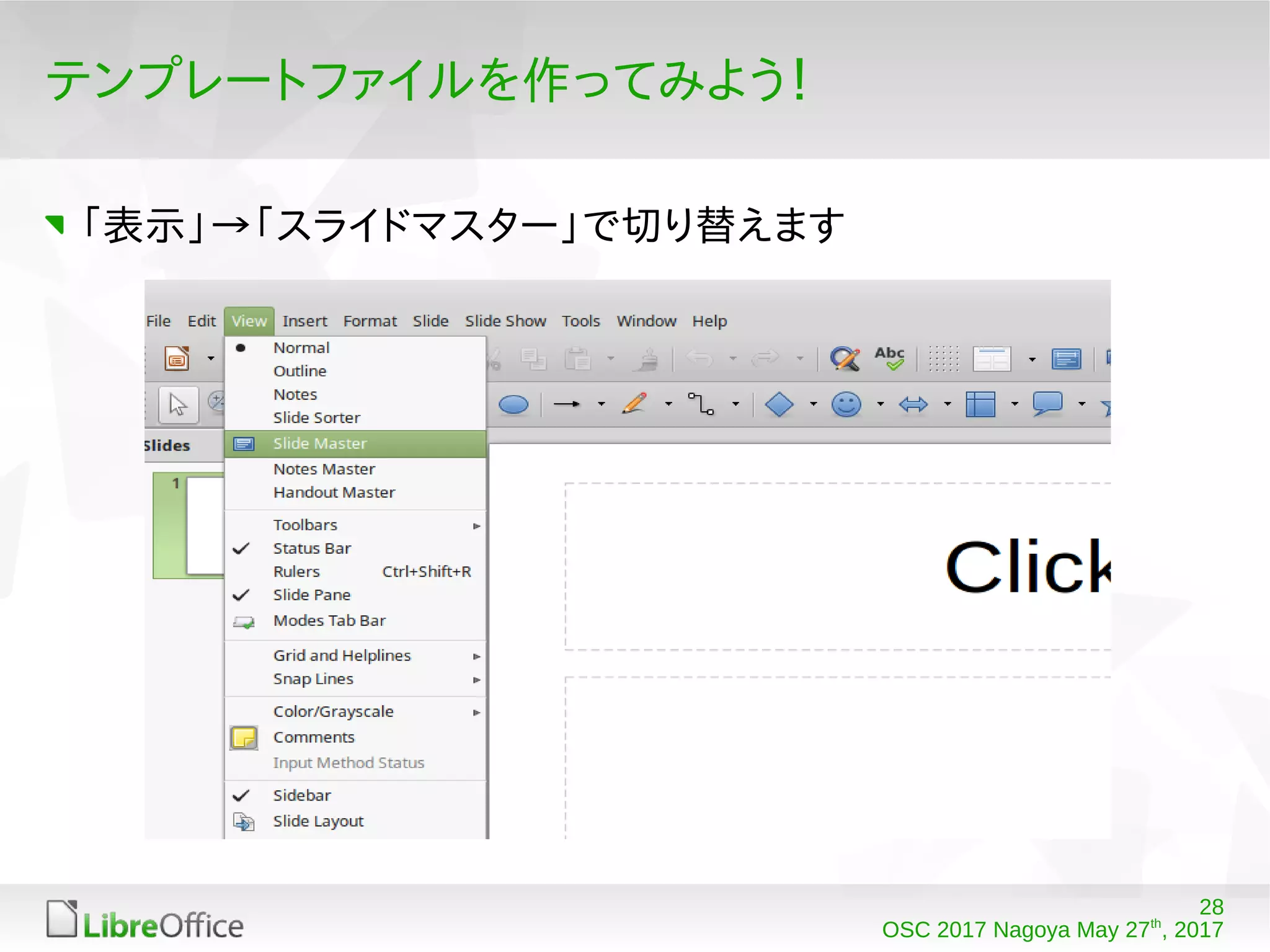
Task: Open the Window menu
Action: point(646,321)
